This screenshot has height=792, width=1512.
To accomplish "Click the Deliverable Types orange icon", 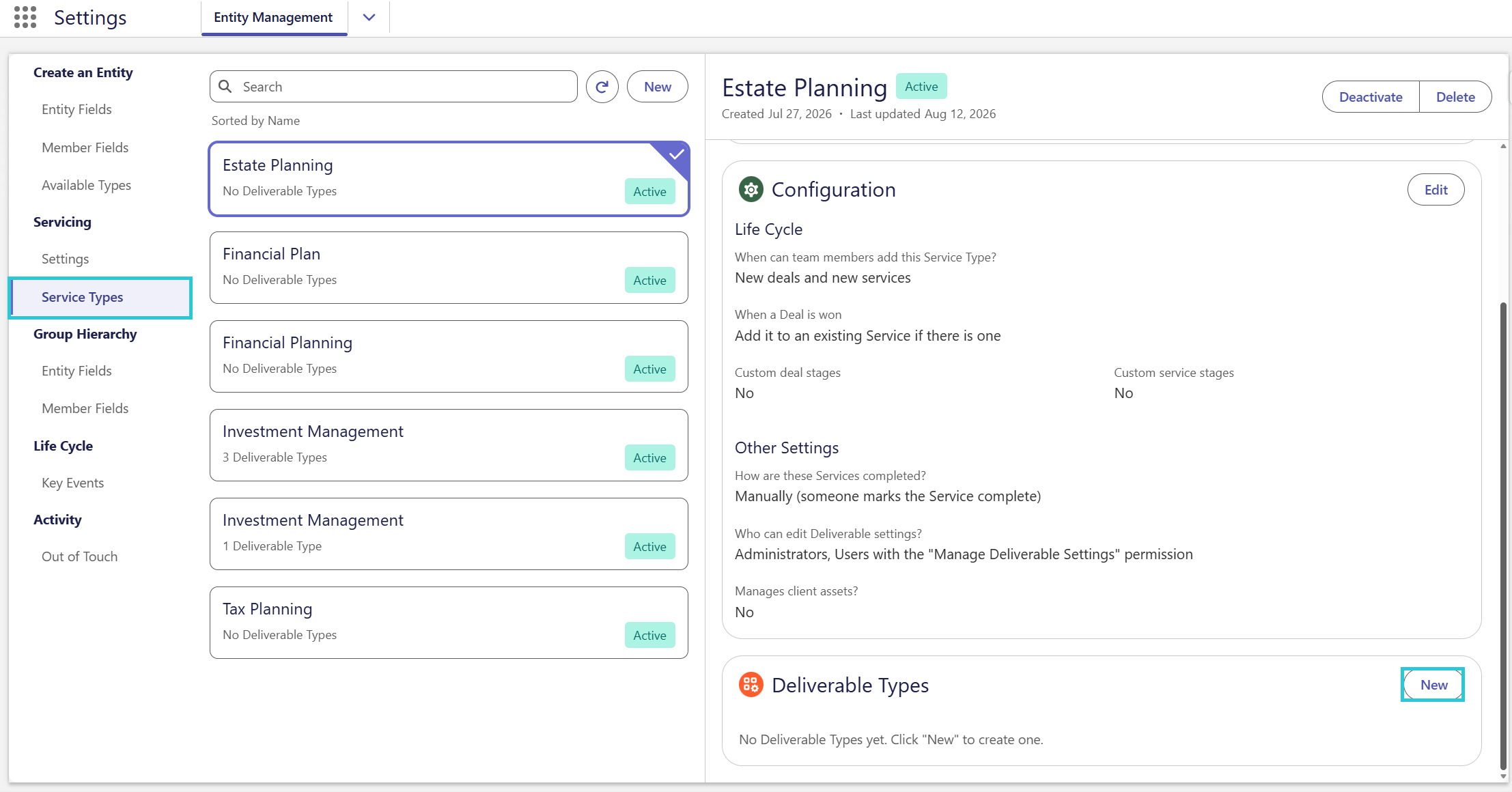I will (x=751, y=684).
